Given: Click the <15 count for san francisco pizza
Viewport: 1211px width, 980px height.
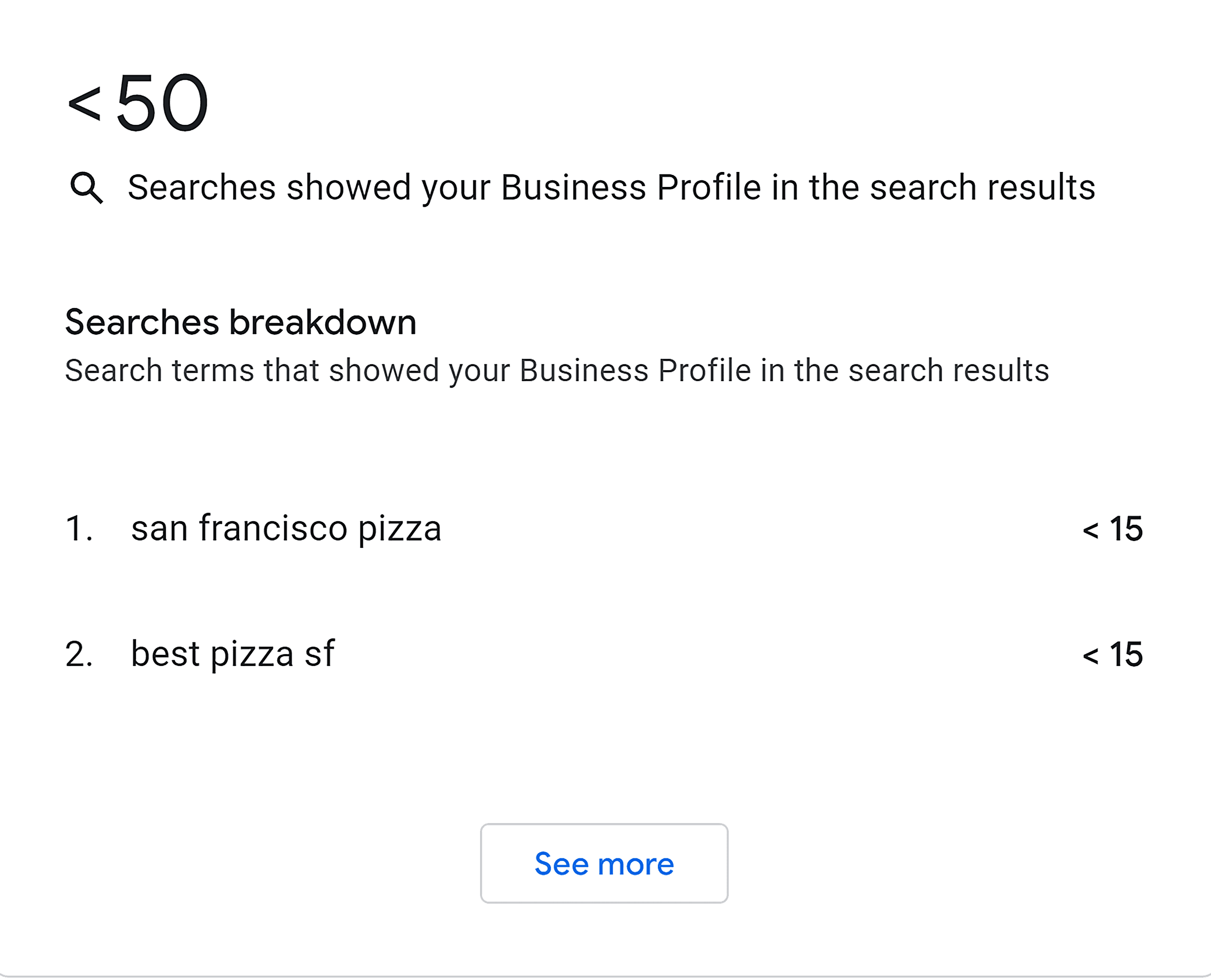Looking at the screenshot, I should click(1112, 529).
